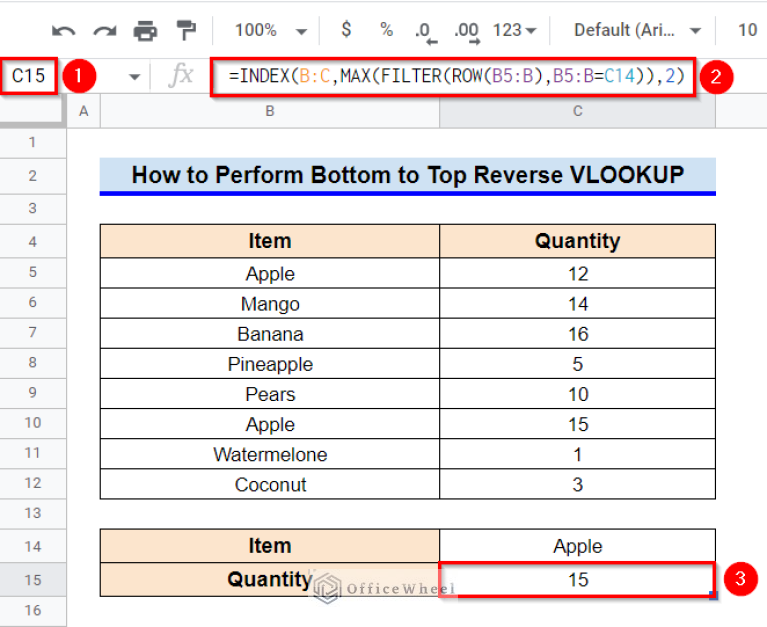Image resolution: width=767 pixels, height=627 pixels.
Task: Select the lookup value 'Apple' cell in row 14
Action: coord(577,546)
